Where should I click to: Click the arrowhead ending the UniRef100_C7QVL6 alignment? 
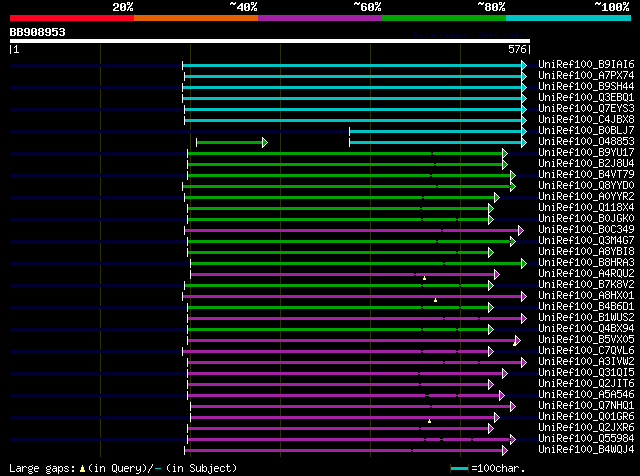coord(491,351)
